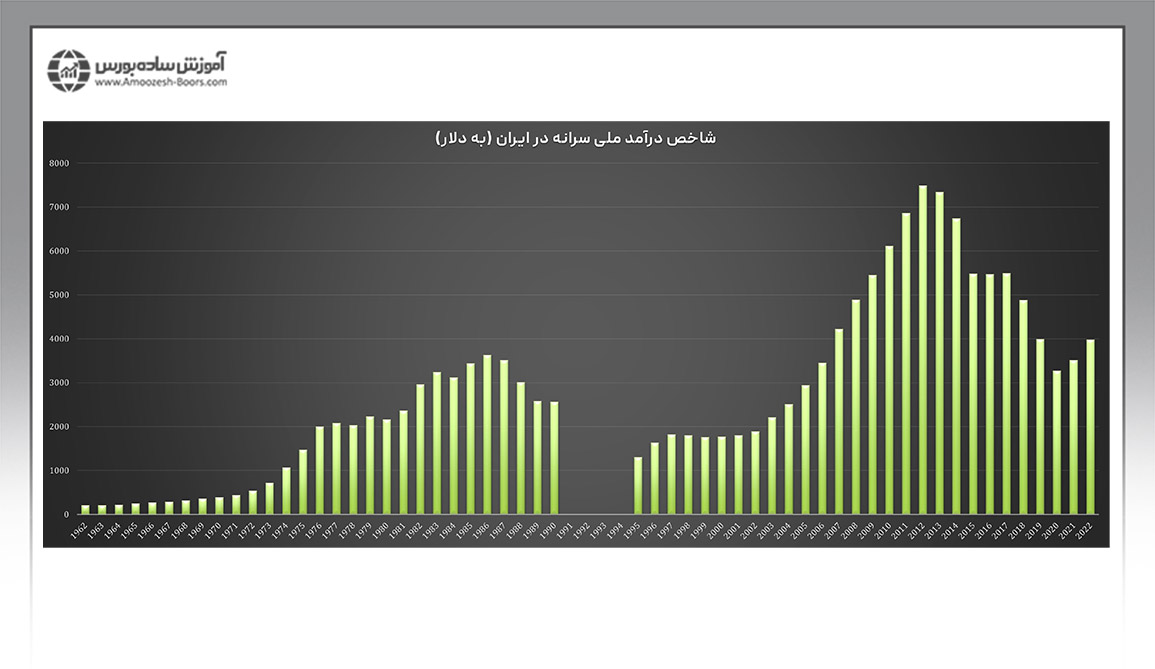Click the 5000 y-axis value label
Screen dimensions: 1155x669
[x=59, y=295]
